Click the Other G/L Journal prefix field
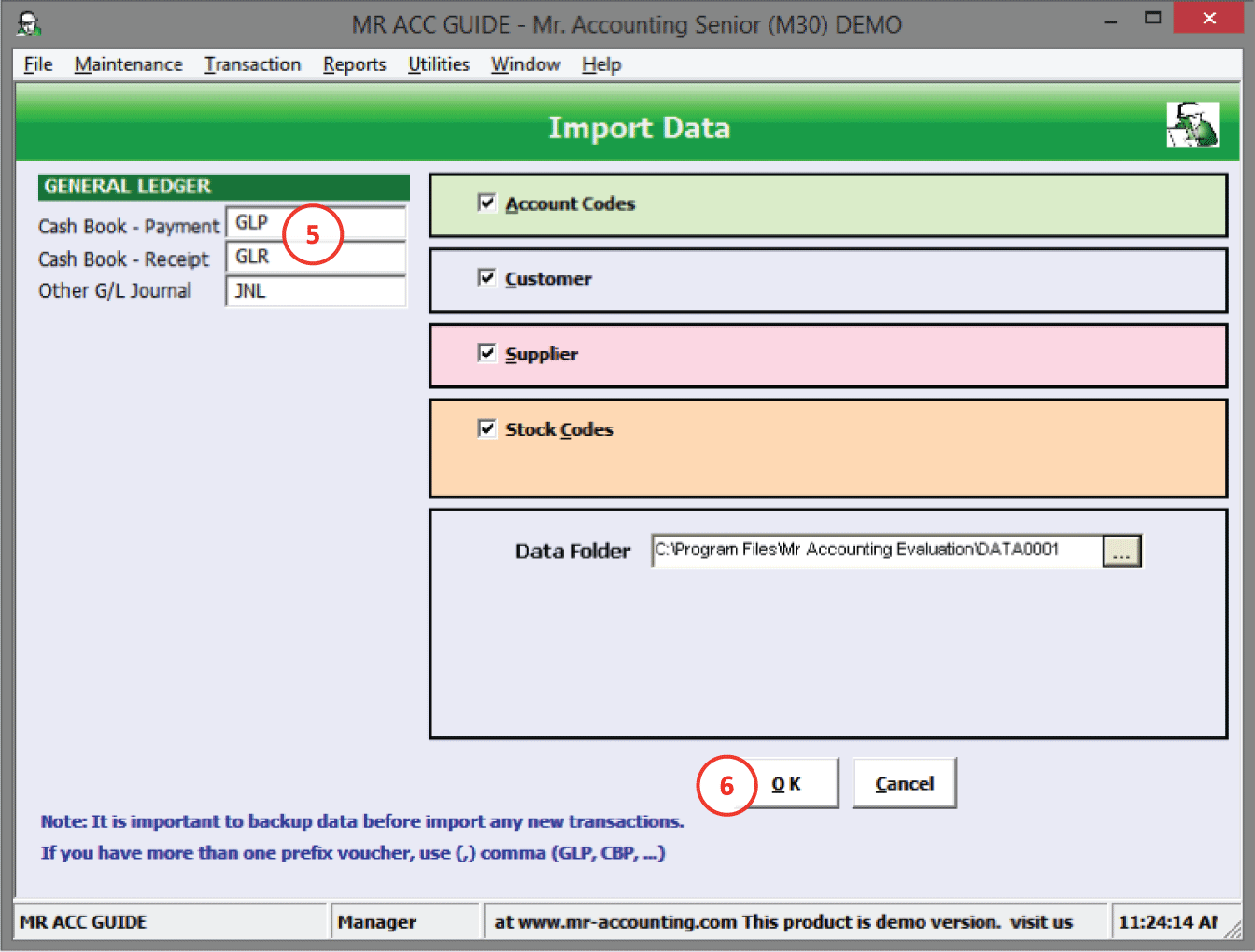Screen dimensions: 1255x952 coord(316,290)
